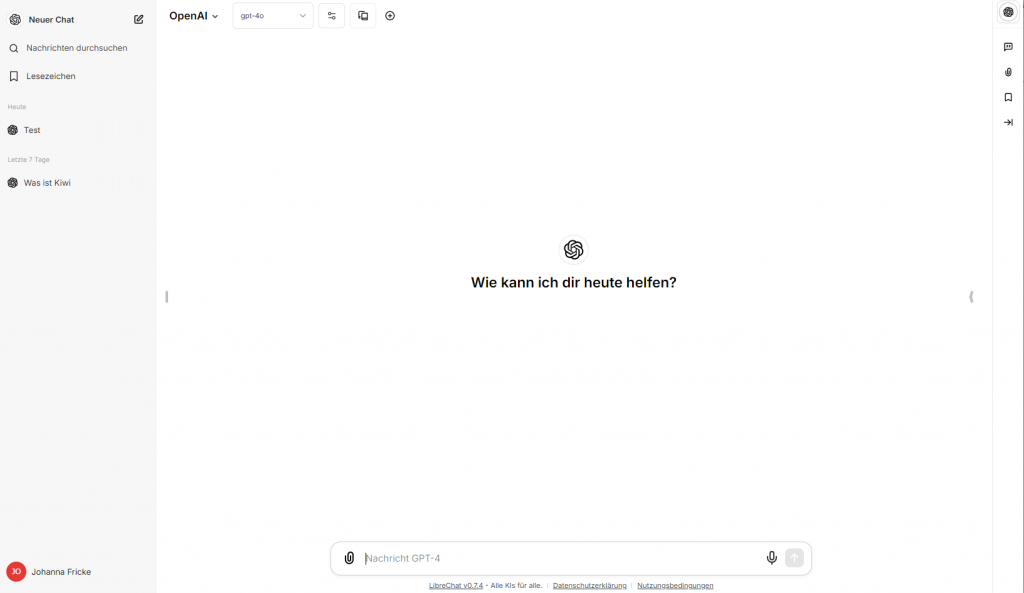Image resolution: width=1024 pixels, height=593 pixels.
Task: Open the Datenschutzerklärung link
Action: [x=589, y=586]
